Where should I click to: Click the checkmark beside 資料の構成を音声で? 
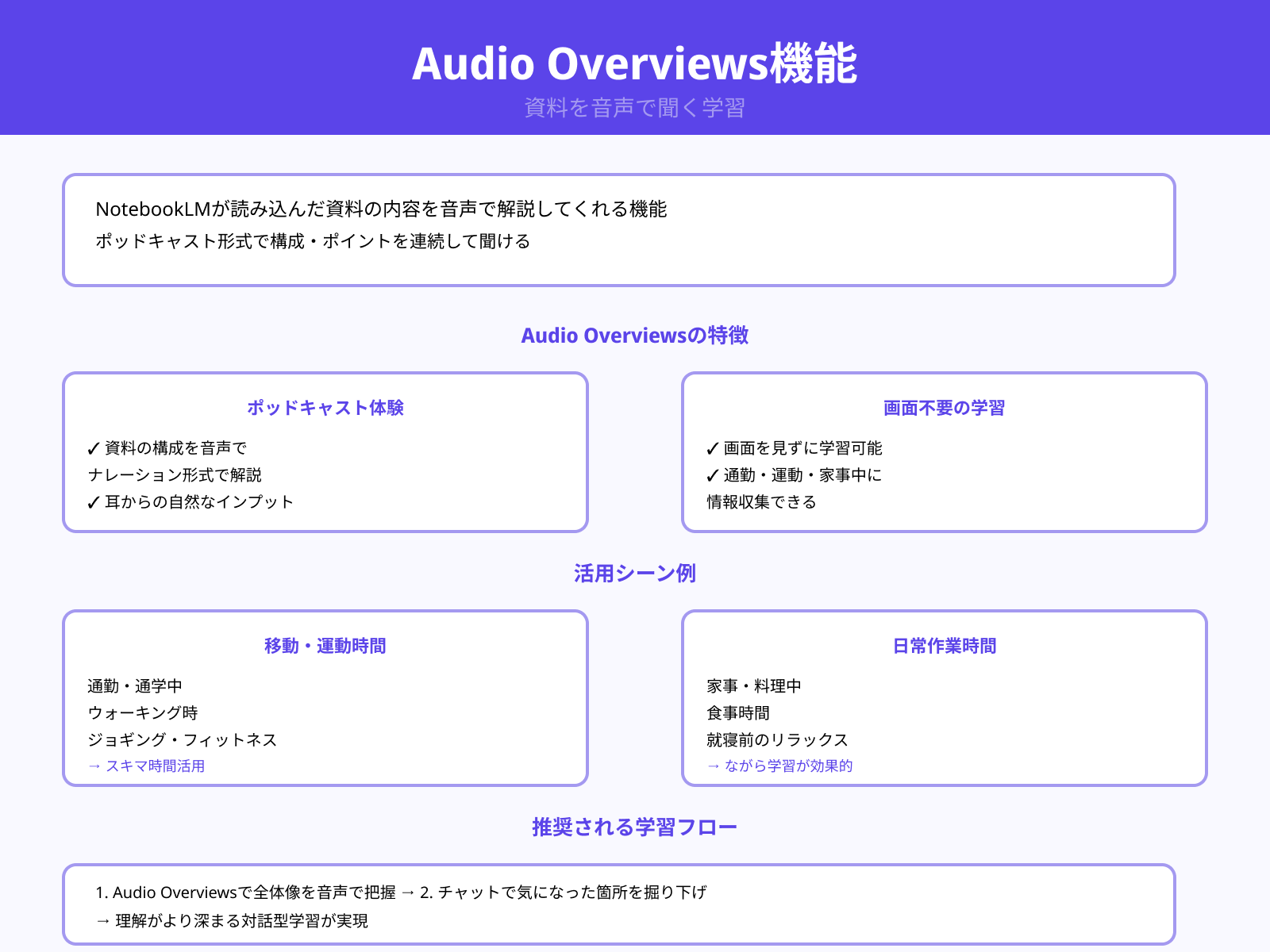point(94,447)
